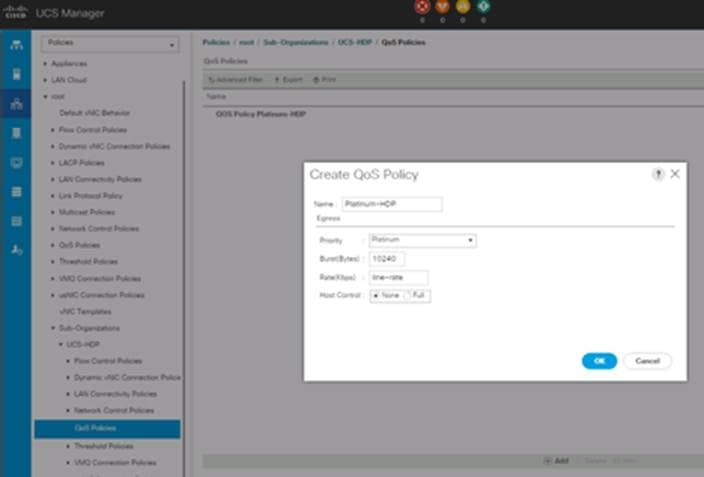Image resolution: width=704 pixels, height=477 pixels.
Task: Open the Servers section in the sidebar
Action: pos(16,74)
